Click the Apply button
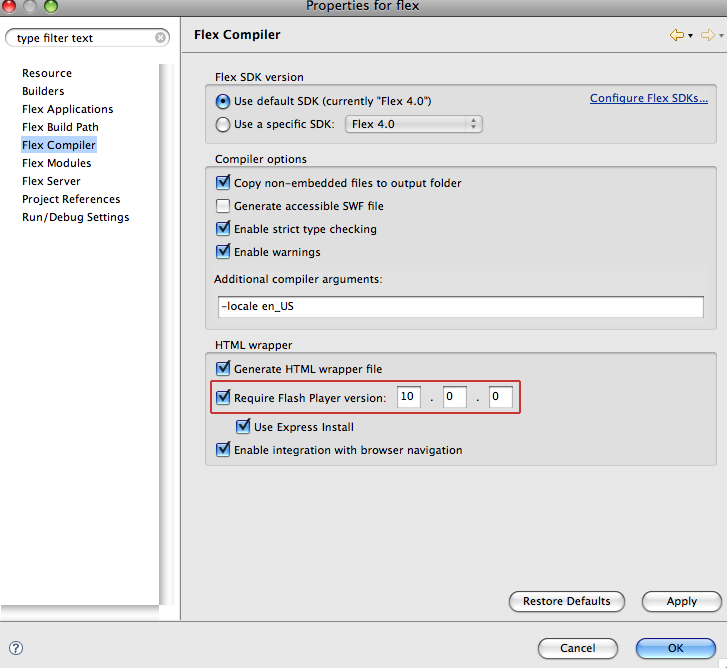This screenshot has height=668, width=727. point(682,601)
